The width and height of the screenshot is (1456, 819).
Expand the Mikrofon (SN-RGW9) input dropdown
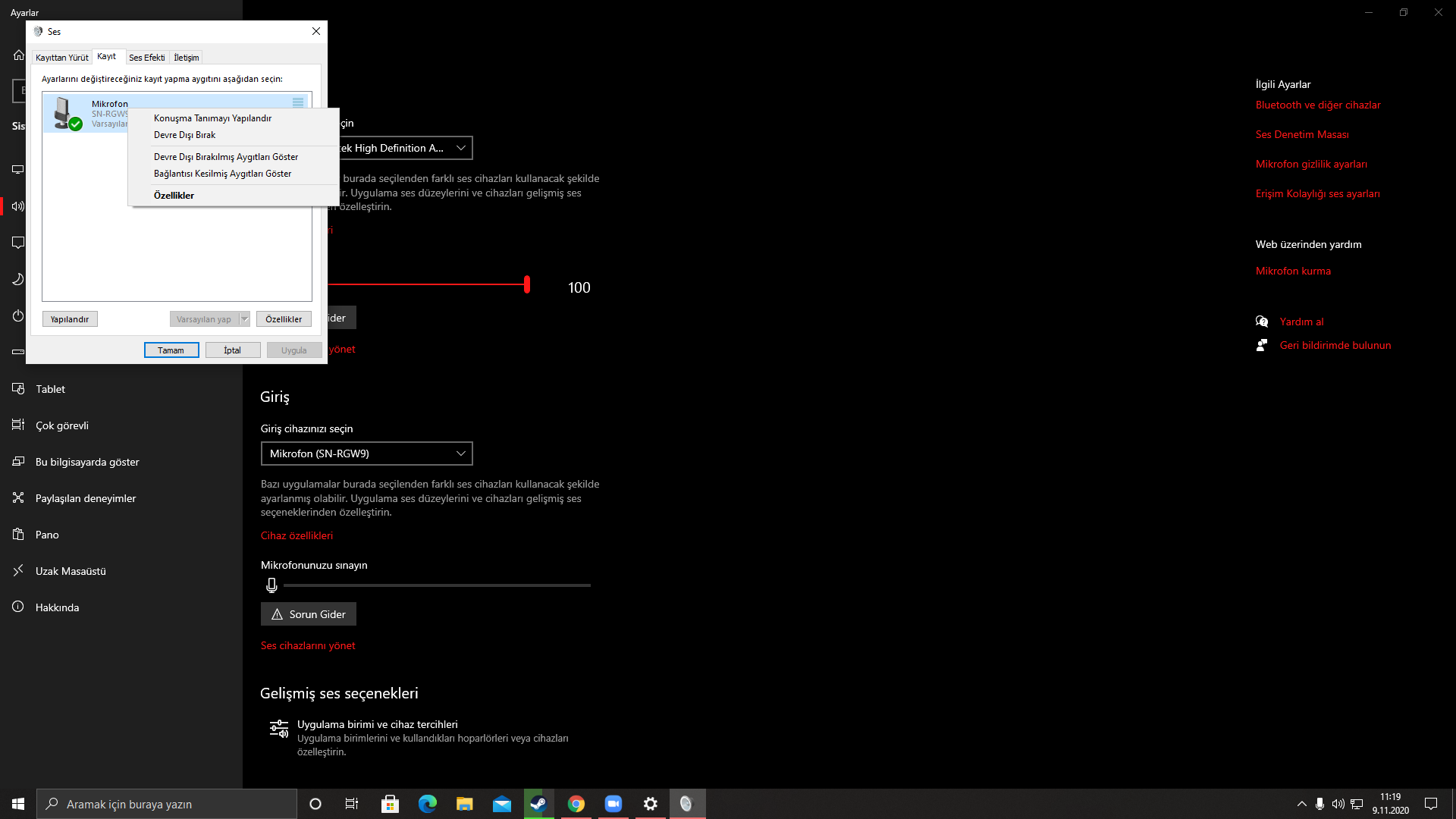point(366,453)
